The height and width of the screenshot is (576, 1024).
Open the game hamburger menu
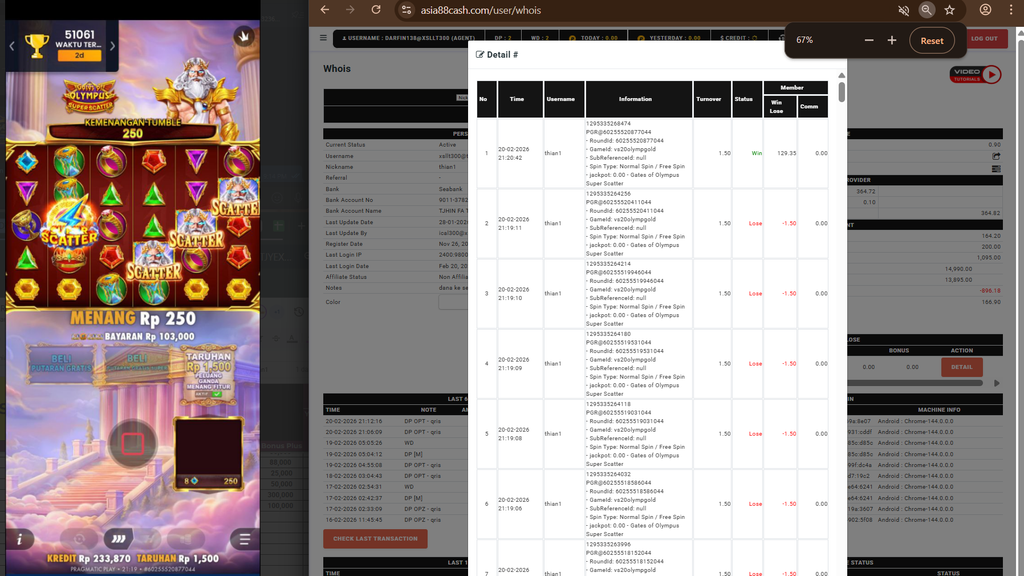(244, 539)
